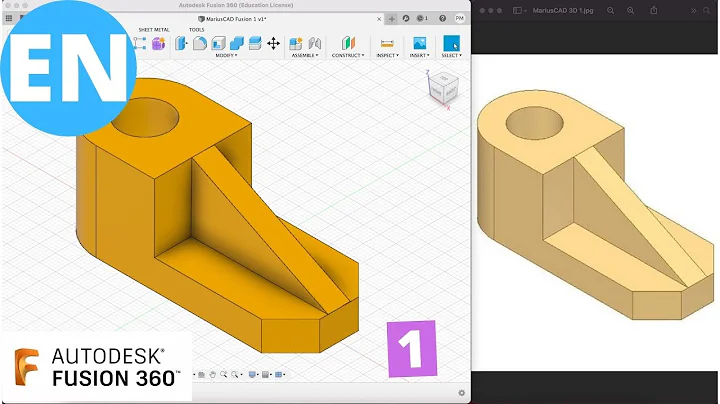Show more toolbar items in Preview window
The height and width of the screenshot is (404, 720).
pos(693,10)
